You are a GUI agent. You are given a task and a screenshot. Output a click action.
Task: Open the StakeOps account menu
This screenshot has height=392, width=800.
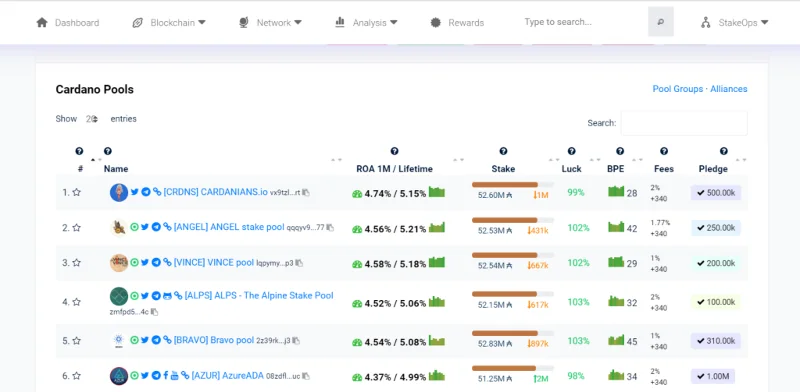[x=735, y=22]
